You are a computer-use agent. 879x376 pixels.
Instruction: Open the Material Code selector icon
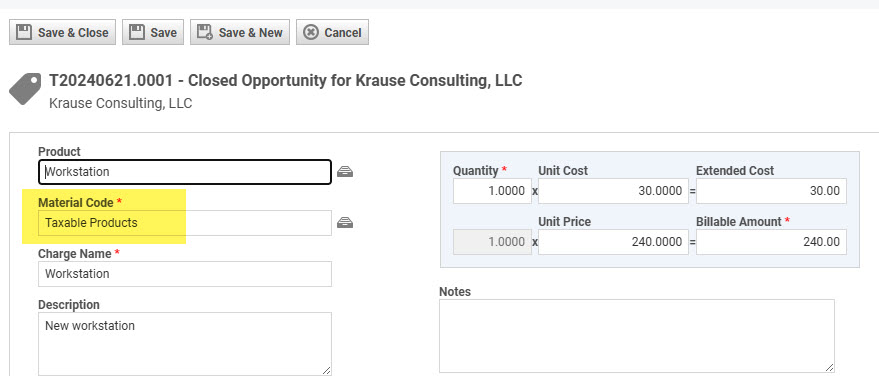[345, 223]
